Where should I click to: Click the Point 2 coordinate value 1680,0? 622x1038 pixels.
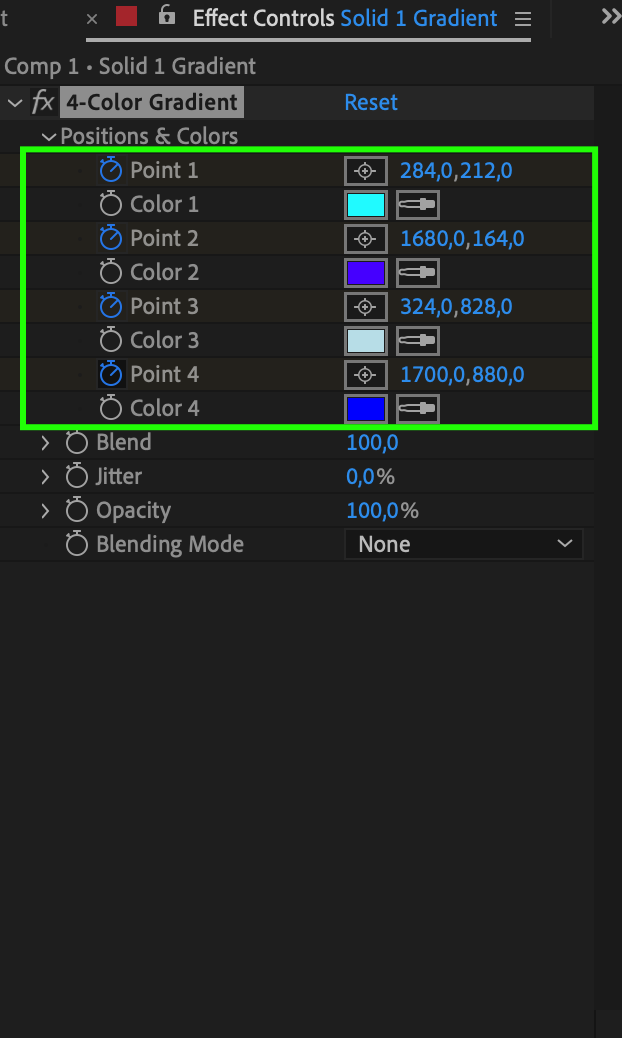pos(426,238)
